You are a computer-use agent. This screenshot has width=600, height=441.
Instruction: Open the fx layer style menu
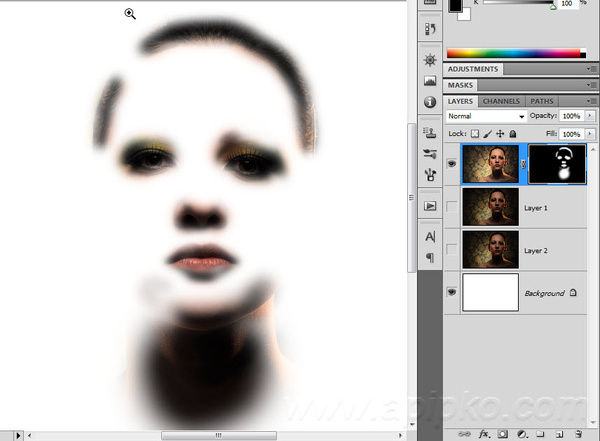(484, 434)
